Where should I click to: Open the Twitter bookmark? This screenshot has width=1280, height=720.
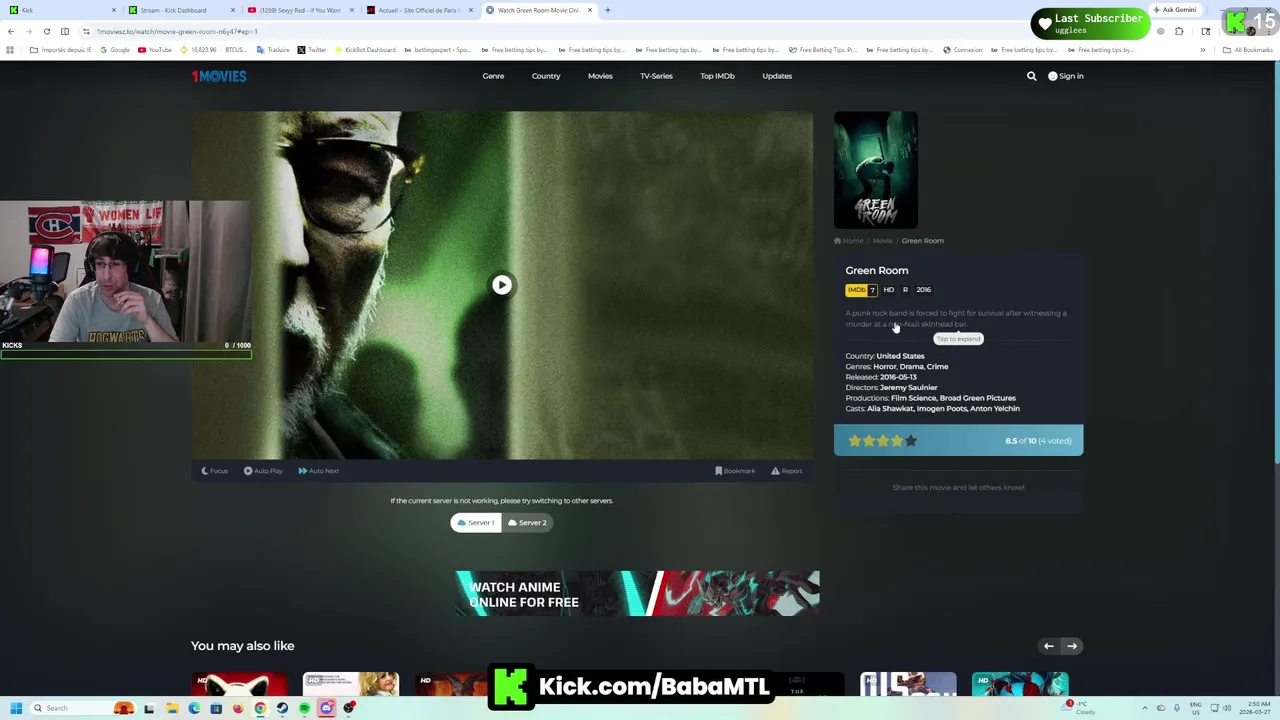point(312,50)
